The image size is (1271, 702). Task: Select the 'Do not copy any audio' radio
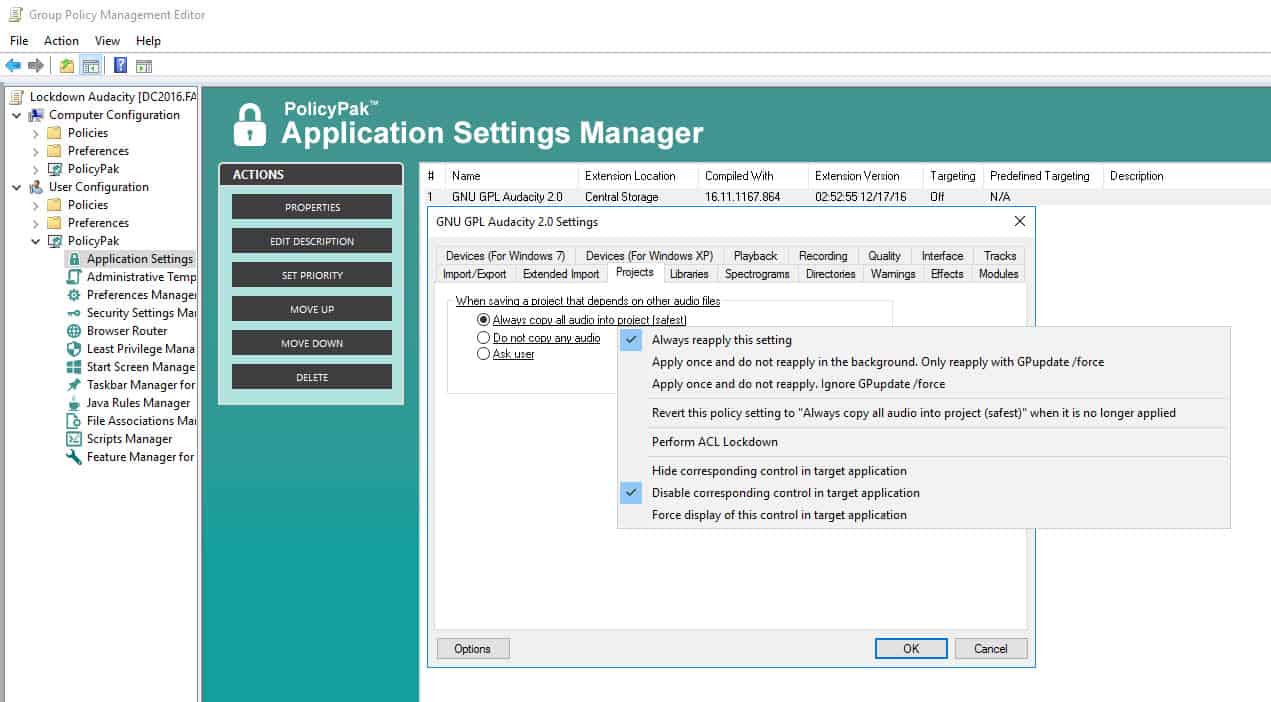pos(484,338)
